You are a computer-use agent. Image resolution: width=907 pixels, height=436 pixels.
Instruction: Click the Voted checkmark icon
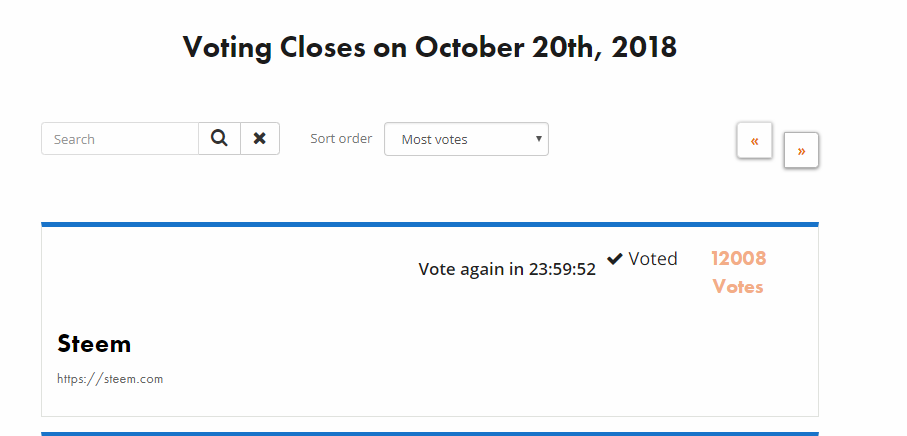pyautogui.click(x=615, y=259)
